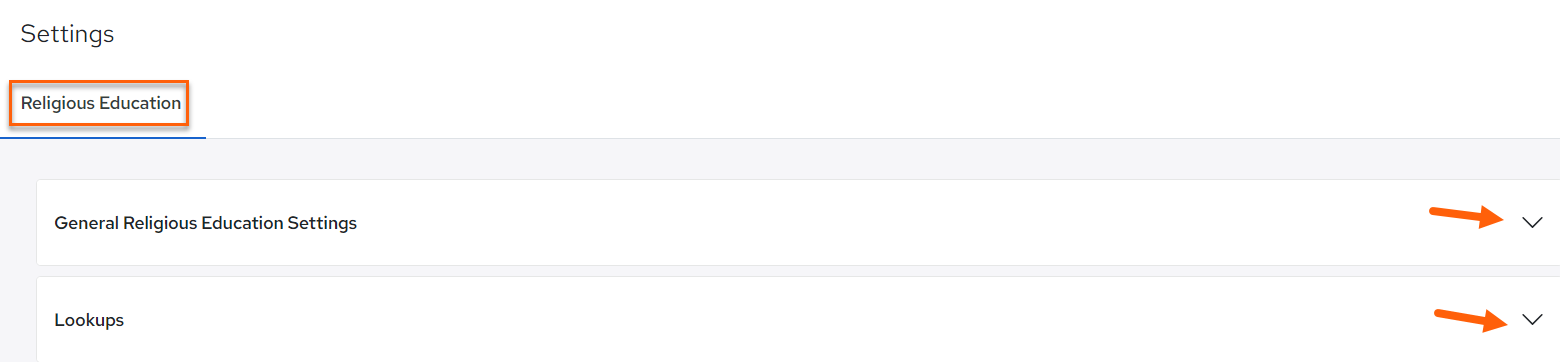The width and height of the screenshot is (1560, 362).
Task: Switch to Religious Education settings tab
Action: tap(101, 103)
